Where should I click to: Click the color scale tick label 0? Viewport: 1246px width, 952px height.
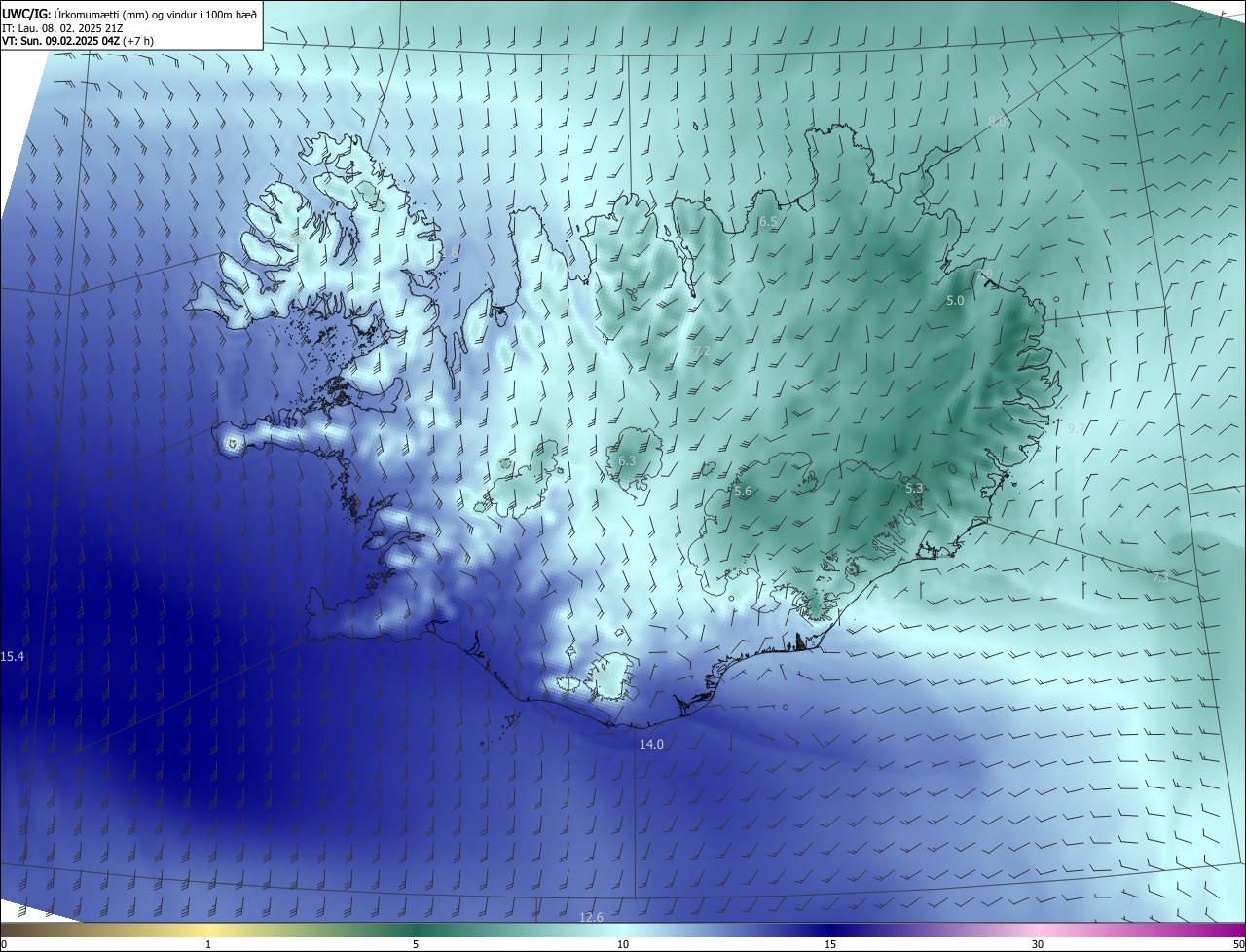pyautogui.click(x=3, y=944)
